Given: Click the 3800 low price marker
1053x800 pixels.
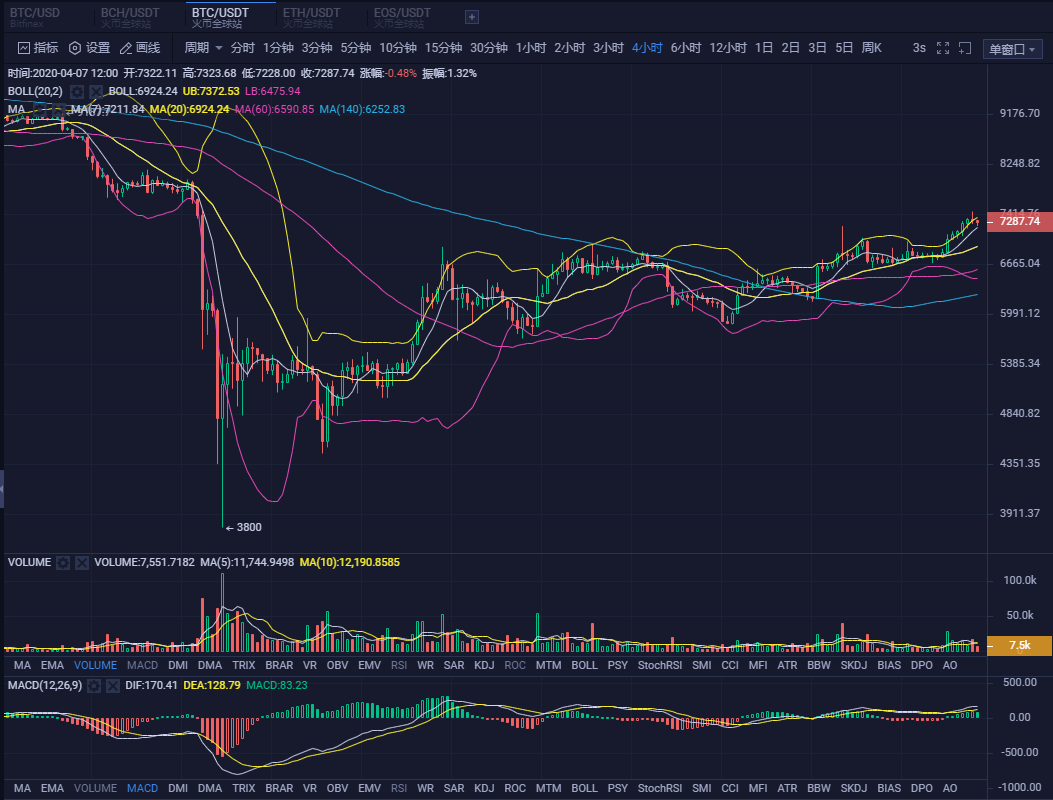Looking at the screenshot, I should (x=243, y=527).
